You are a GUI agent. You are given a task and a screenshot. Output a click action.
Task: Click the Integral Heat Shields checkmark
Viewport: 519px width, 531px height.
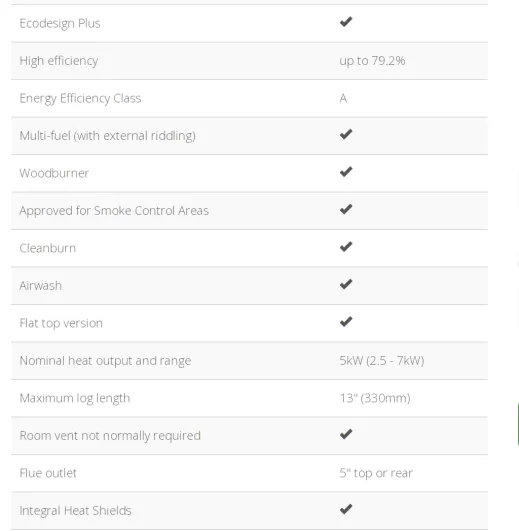click(x=346, y=509)
